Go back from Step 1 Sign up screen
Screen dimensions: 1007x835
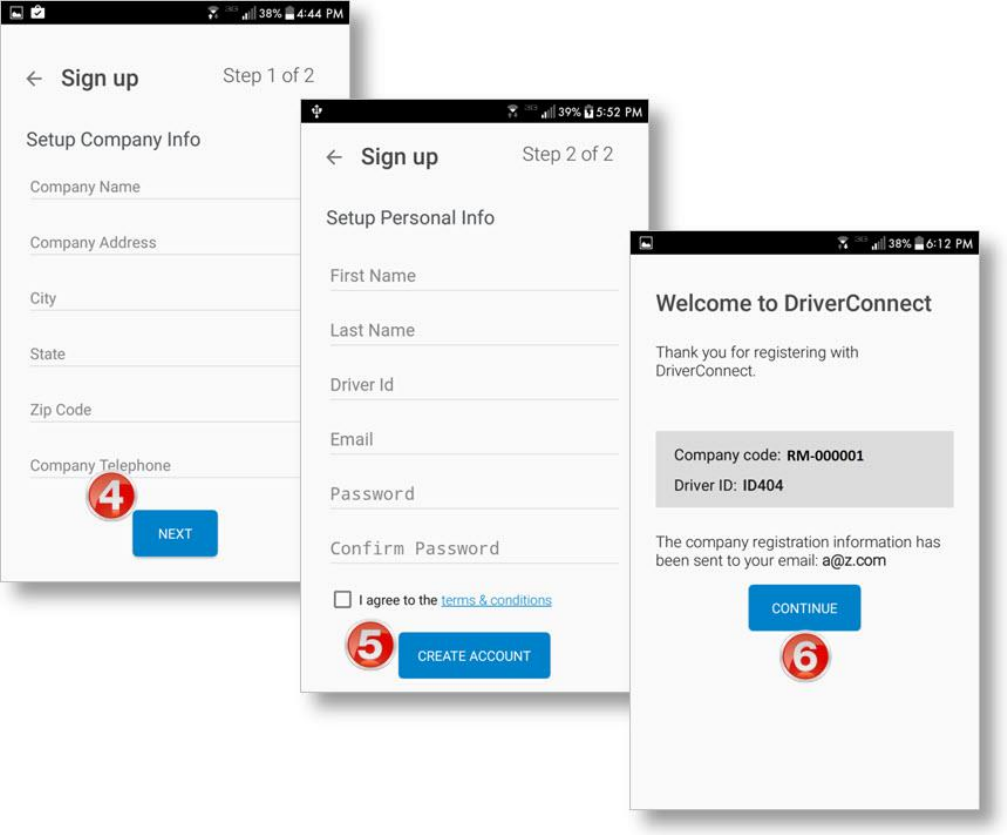pos(34,78)
